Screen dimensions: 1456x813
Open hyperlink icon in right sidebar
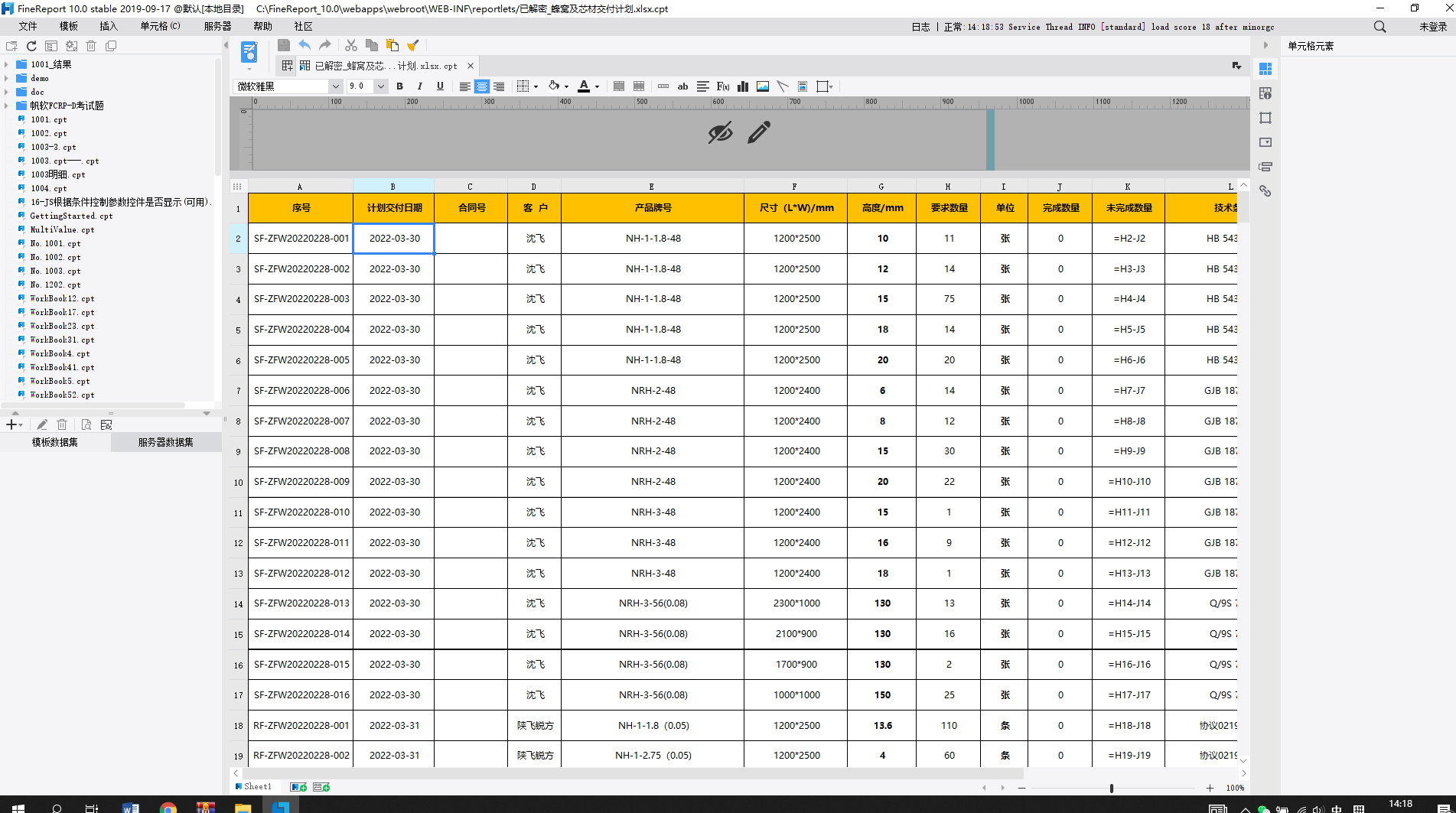tap(1265, 191)
